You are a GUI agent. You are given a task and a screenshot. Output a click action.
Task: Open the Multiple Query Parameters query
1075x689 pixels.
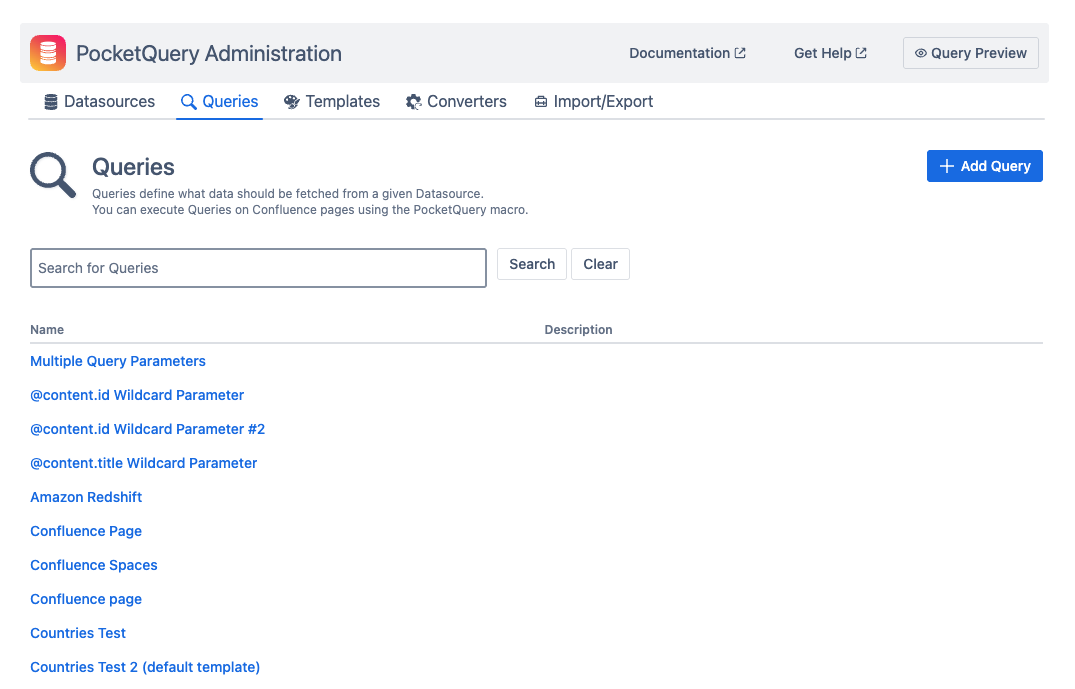(x=117, y=361)
